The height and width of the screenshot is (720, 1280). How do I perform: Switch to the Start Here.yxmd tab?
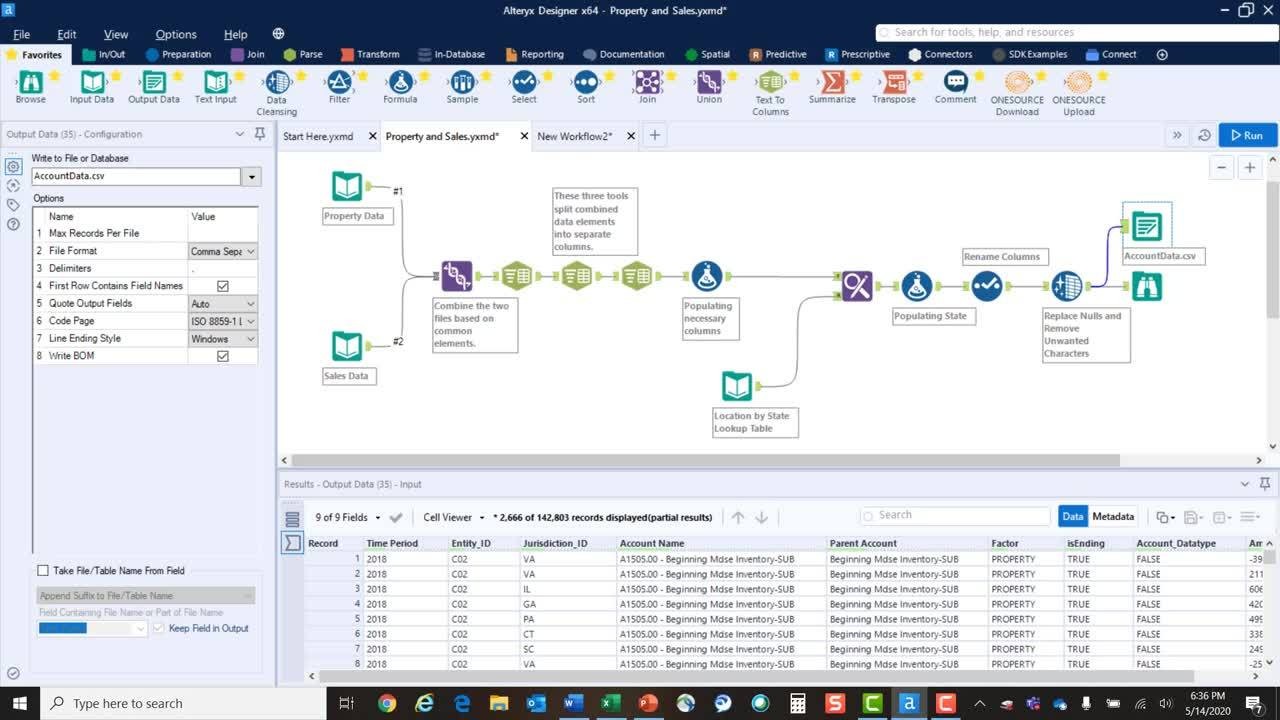(318, 136)
